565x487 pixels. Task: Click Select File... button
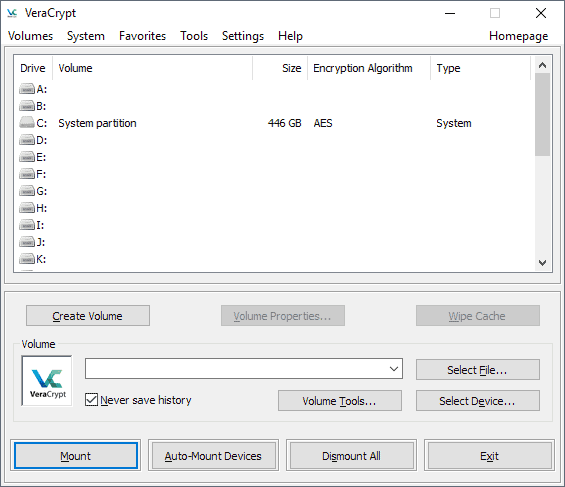pos(477,370)
